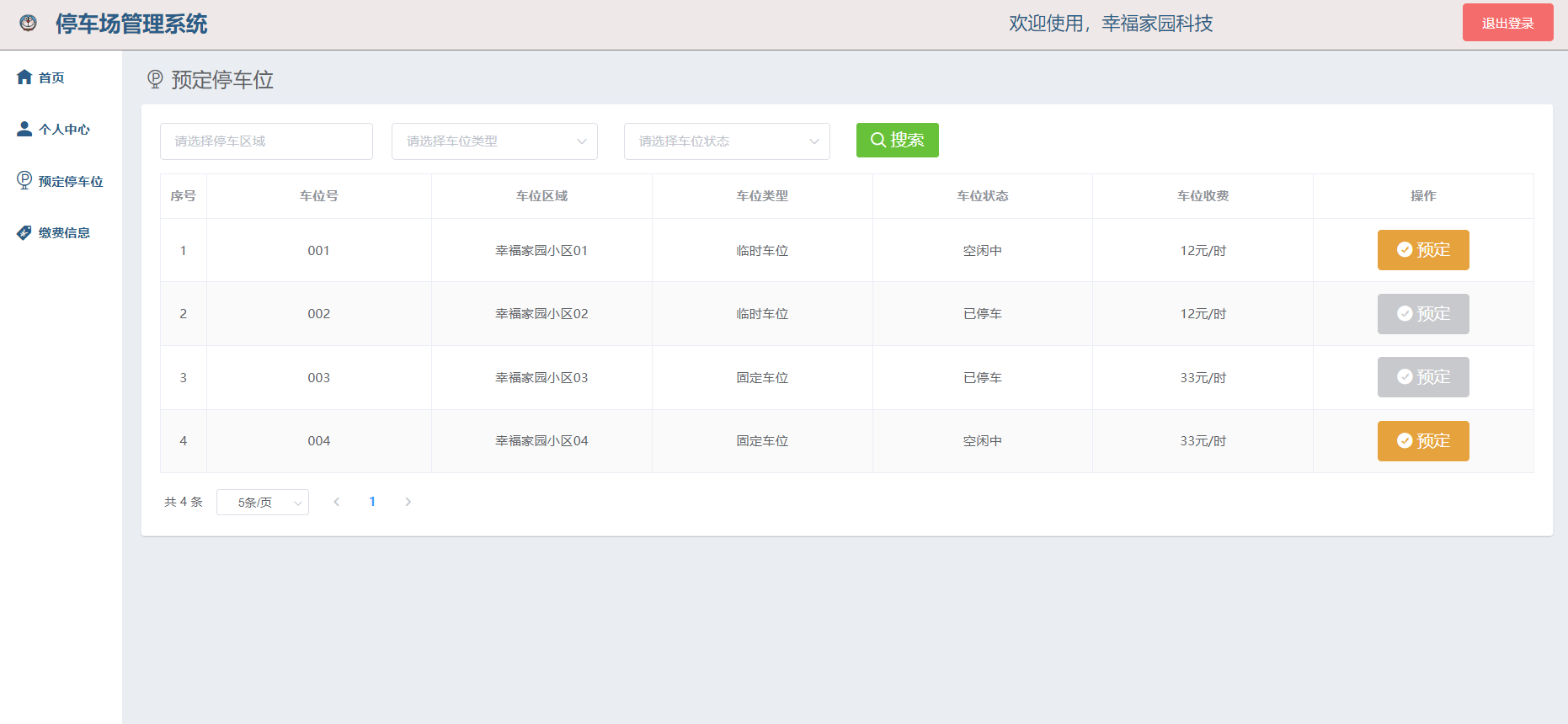Click cell 幸福家园小区01
The height and width of the screenshot is (724, 1568).
tap(541, 251)
